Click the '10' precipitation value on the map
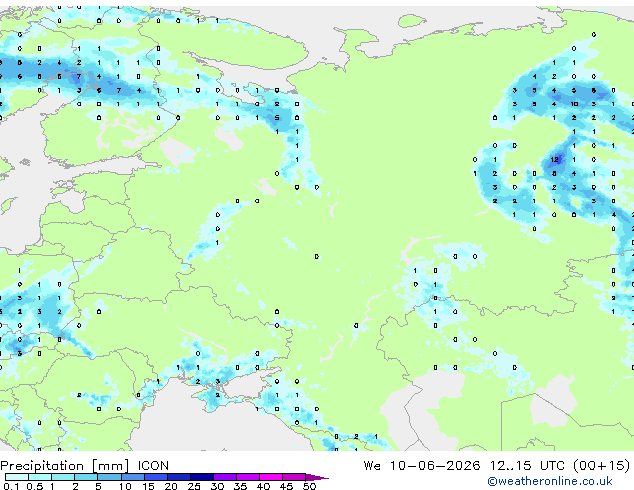Viewport: 634px width, 490px height. click(574, 104)
